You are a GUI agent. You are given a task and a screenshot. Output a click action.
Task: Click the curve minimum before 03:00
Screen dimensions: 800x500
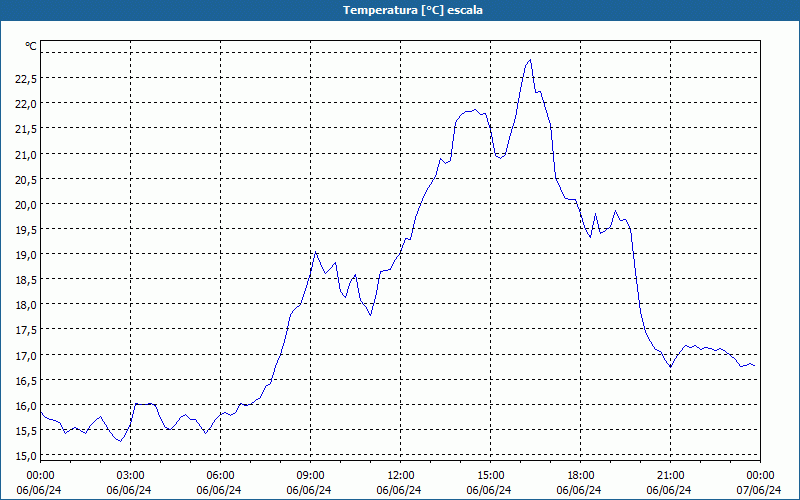pyautogui.click(x=120, y=441)
